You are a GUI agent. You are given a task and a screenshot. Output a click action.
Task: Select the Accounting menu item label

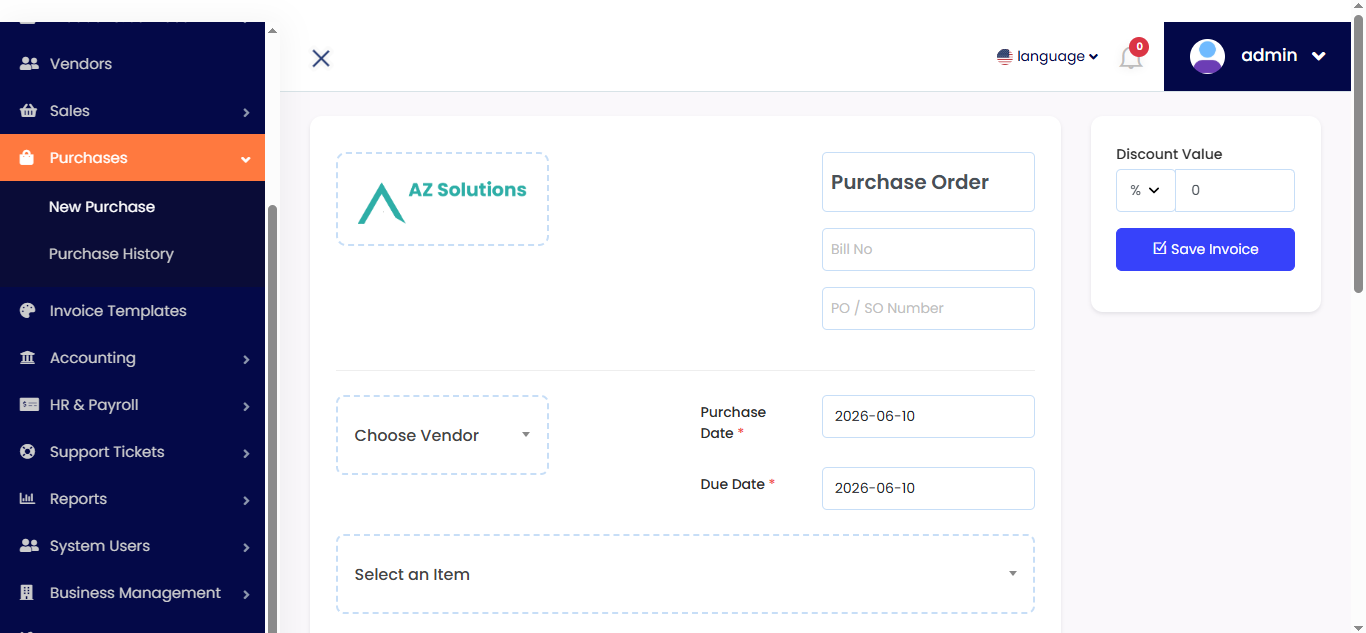point(93,358)
